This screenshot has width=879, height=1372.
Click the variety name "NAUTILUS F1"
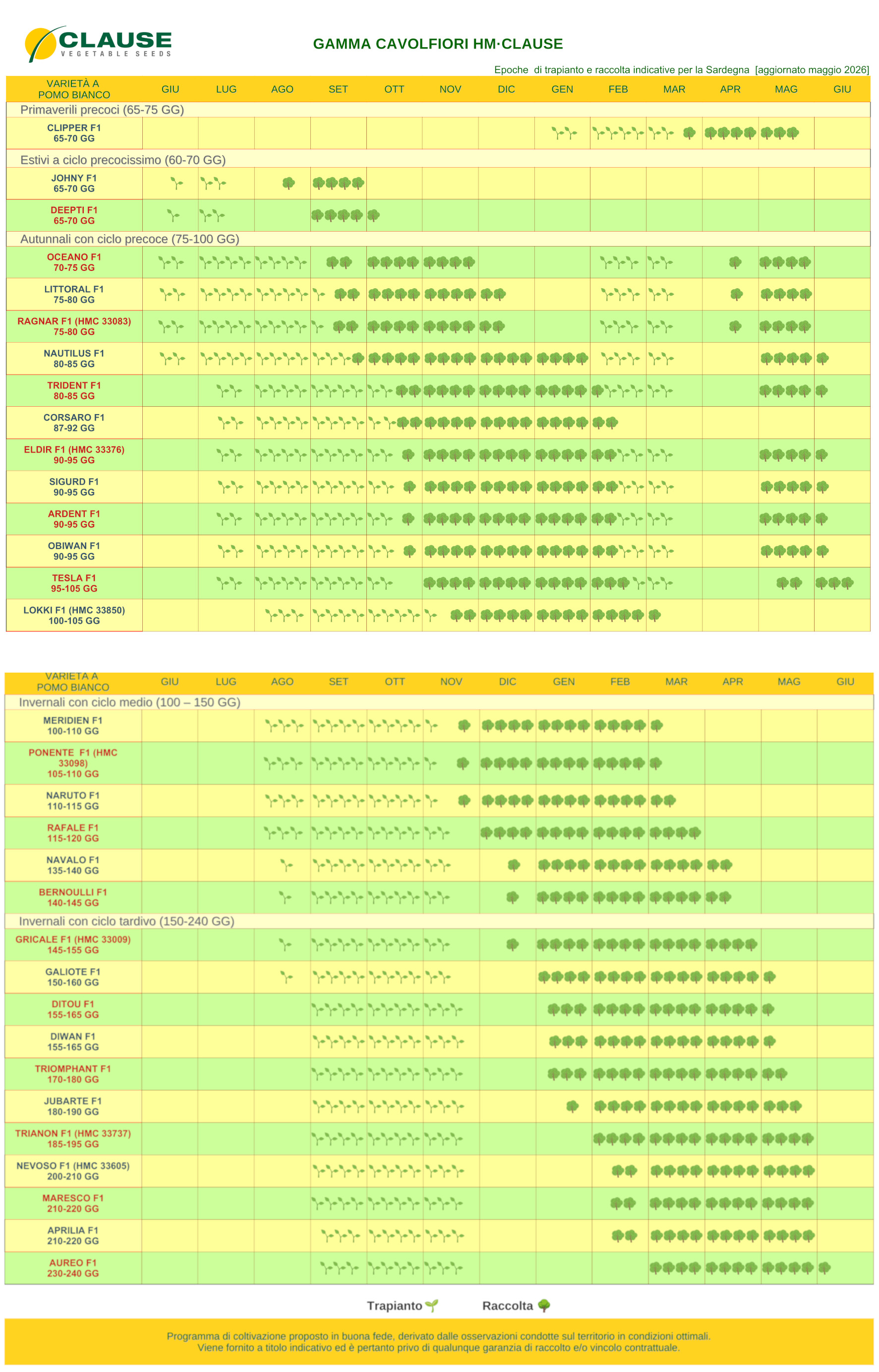[x=74, y=354]
